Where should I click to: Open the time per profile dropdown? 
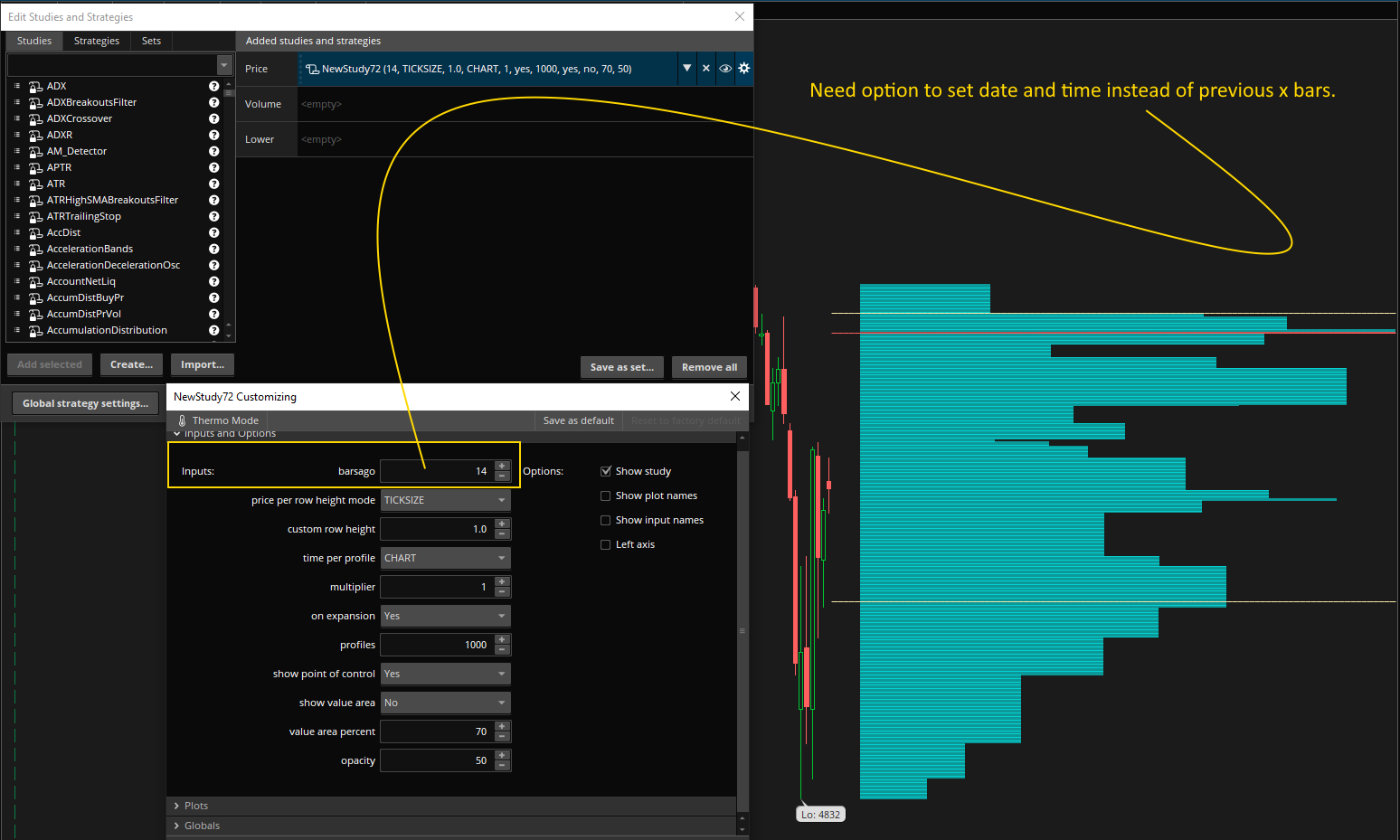pos(445,558)
